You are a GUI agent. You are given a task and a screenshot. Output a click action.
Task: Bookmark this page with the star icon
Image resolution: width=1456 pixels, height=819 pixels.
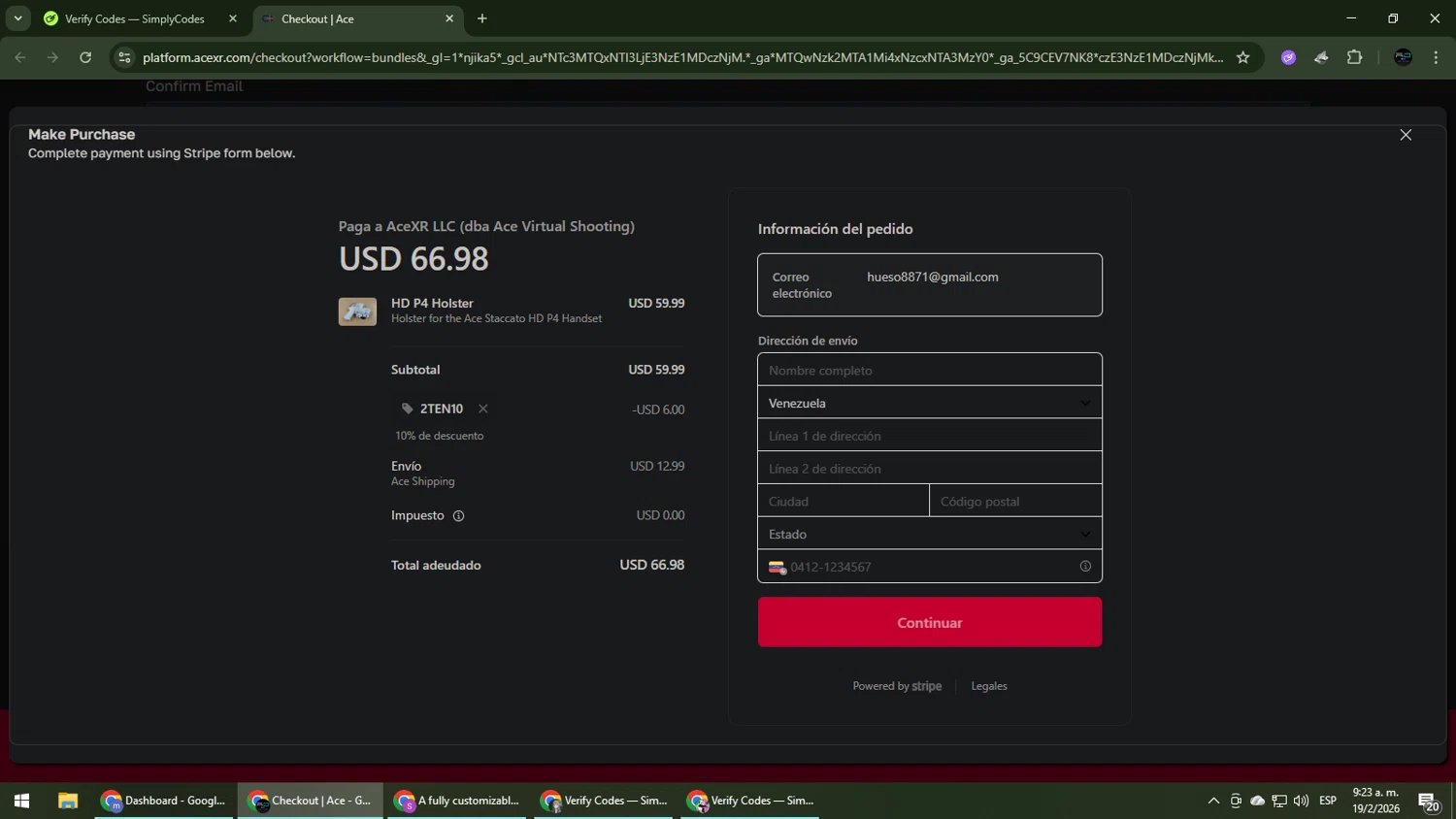tap(1242, 57)
